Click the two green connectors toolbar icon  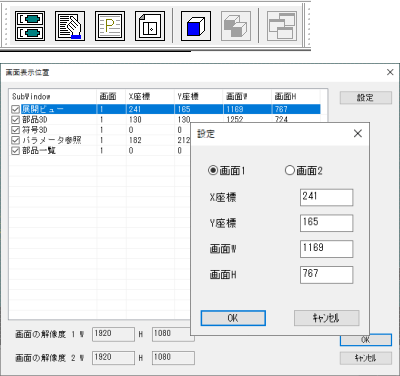[30, 26]
